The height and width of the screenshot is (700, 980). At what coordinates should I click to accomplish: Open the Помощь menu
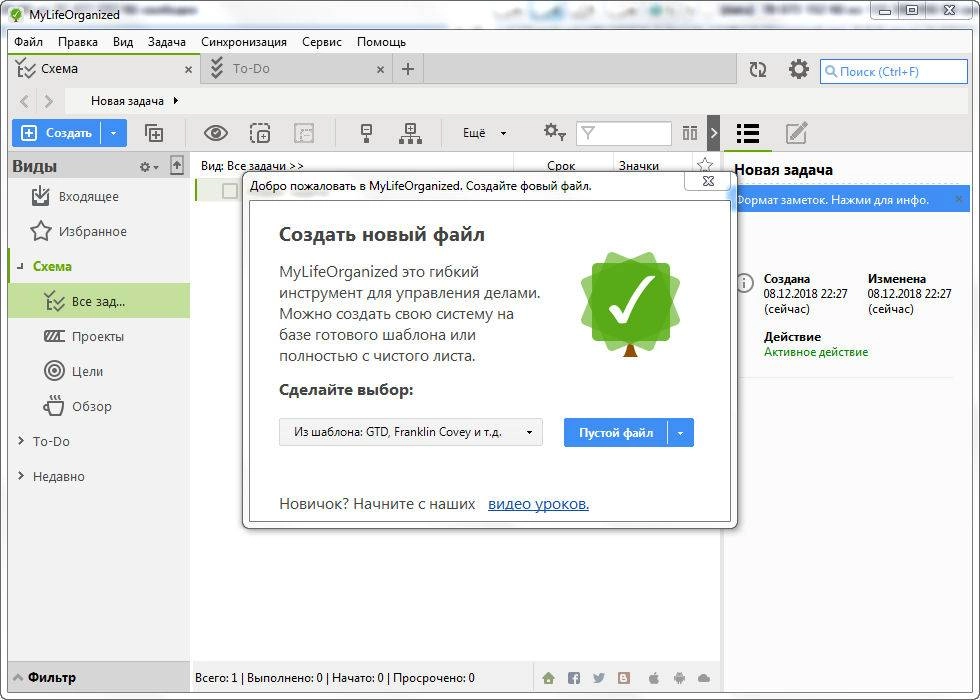[381, 42]
